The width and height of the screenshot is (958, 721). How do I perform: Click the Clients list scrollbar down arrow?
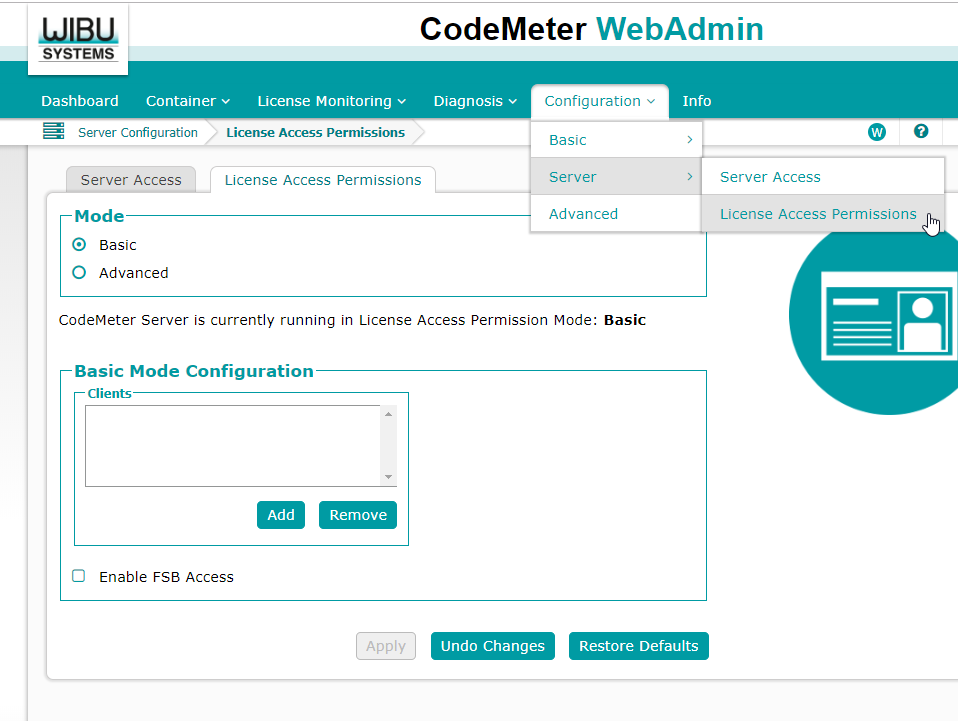coord(389,478)
